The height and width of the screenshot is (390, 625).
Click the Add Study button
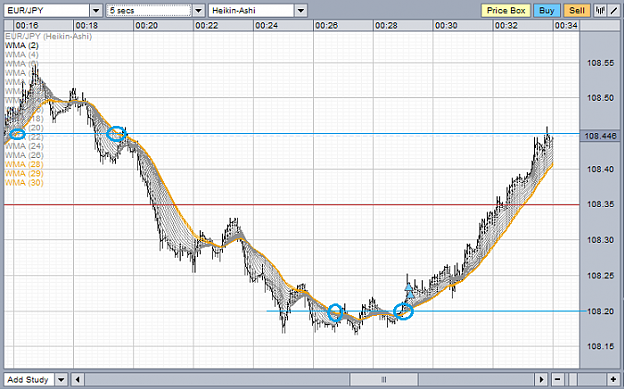click(x=29, y=379)
